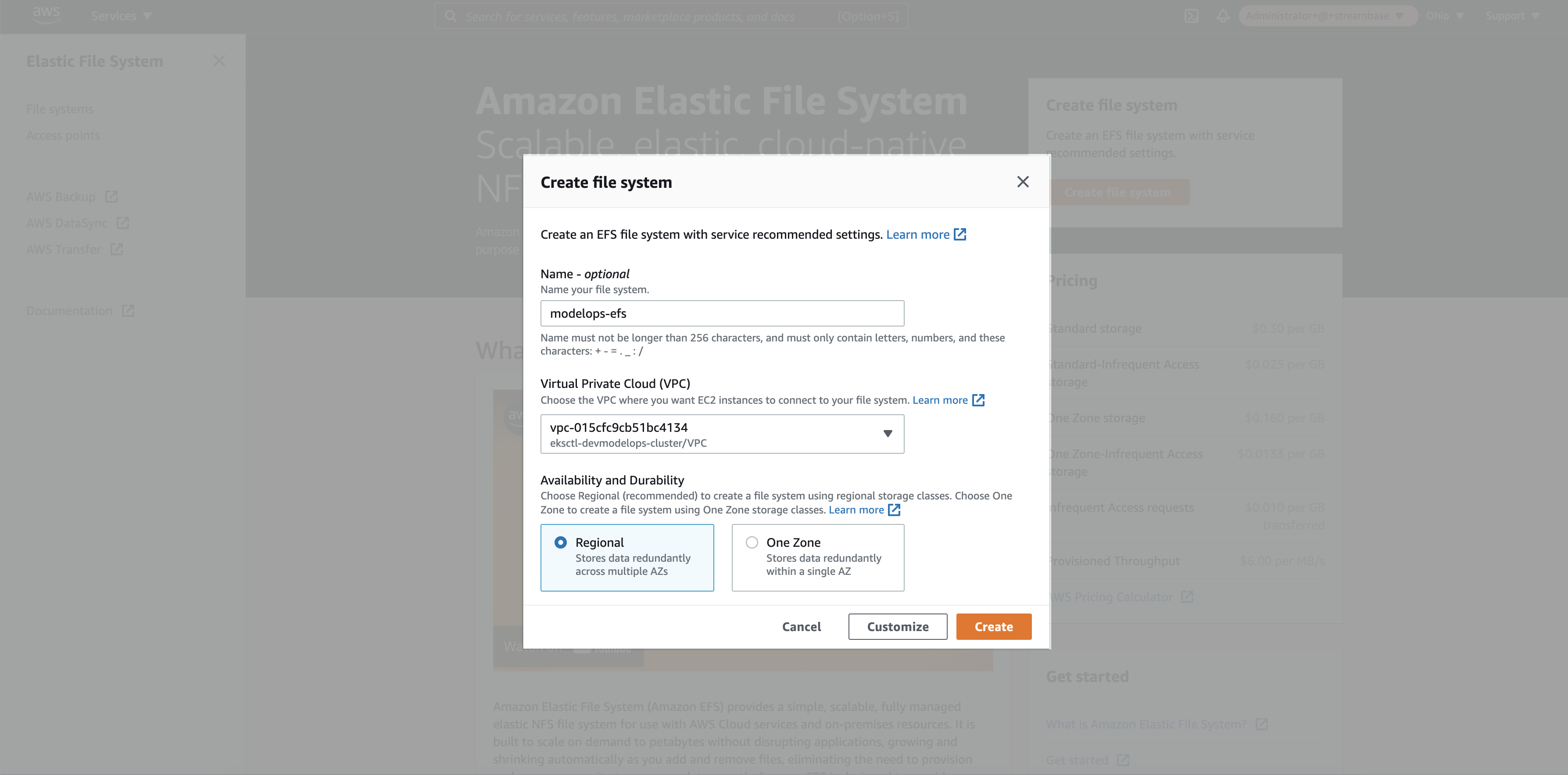Click the Cancel button

(x=801, y=627)
